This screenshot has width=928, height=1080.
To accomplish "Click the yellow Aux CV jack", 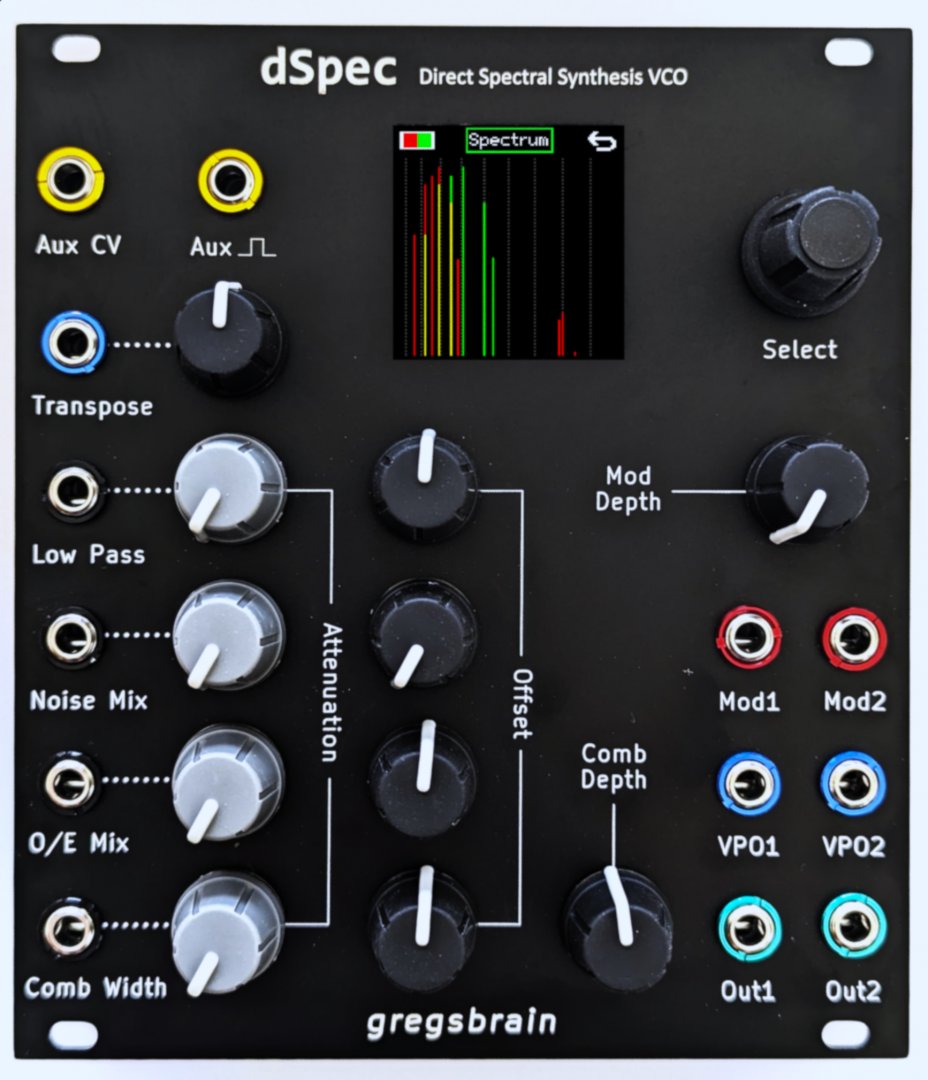I will pyautogui.click(x=68, y=180).
